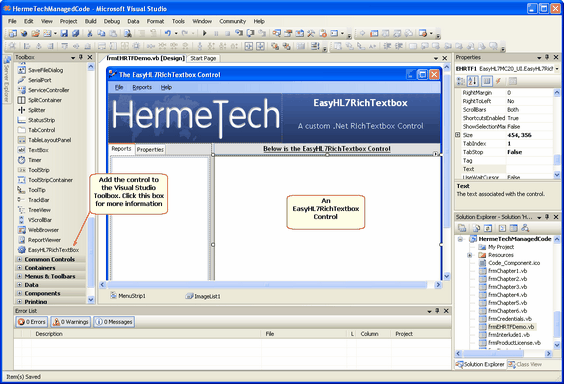
Task: Toggle the 0 Errors filter button
Action: click(x=32, y=322)
